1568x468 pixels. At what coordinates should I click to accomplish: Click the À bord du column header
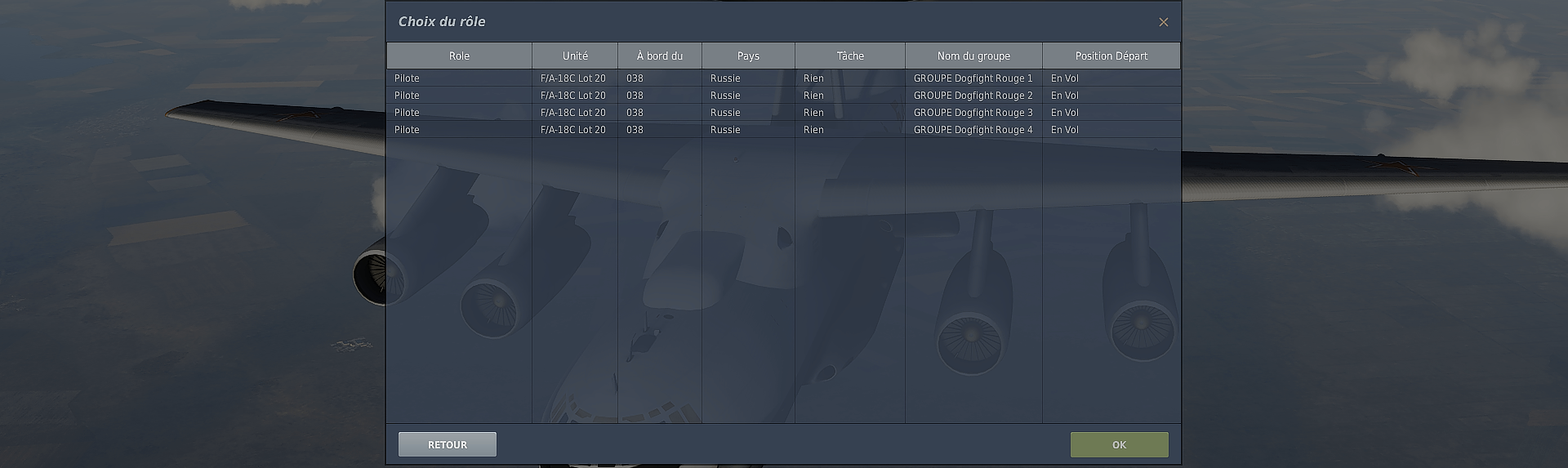[660, 56]
